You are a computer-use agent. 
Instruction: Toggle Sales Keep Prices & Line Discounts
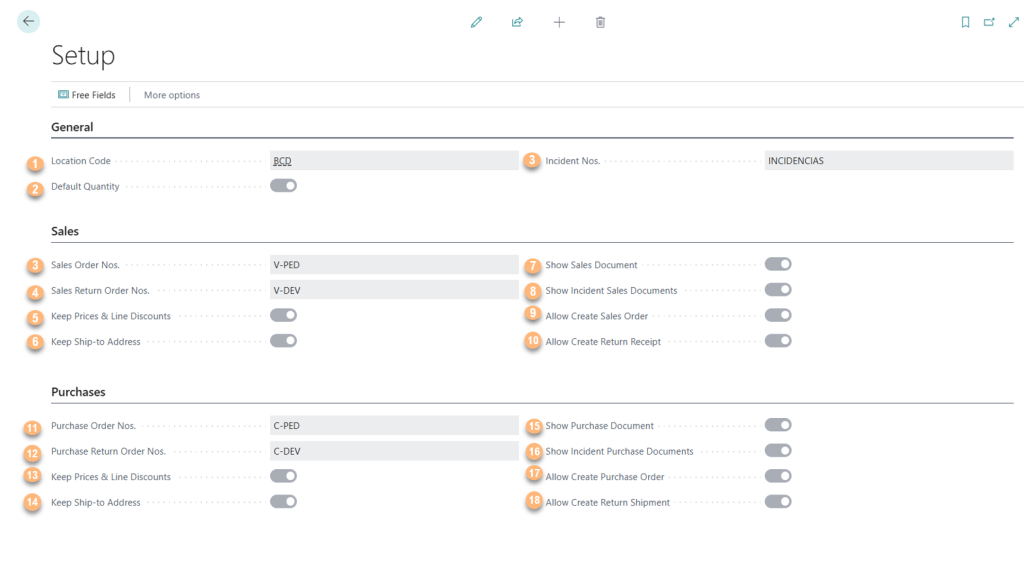283,316
